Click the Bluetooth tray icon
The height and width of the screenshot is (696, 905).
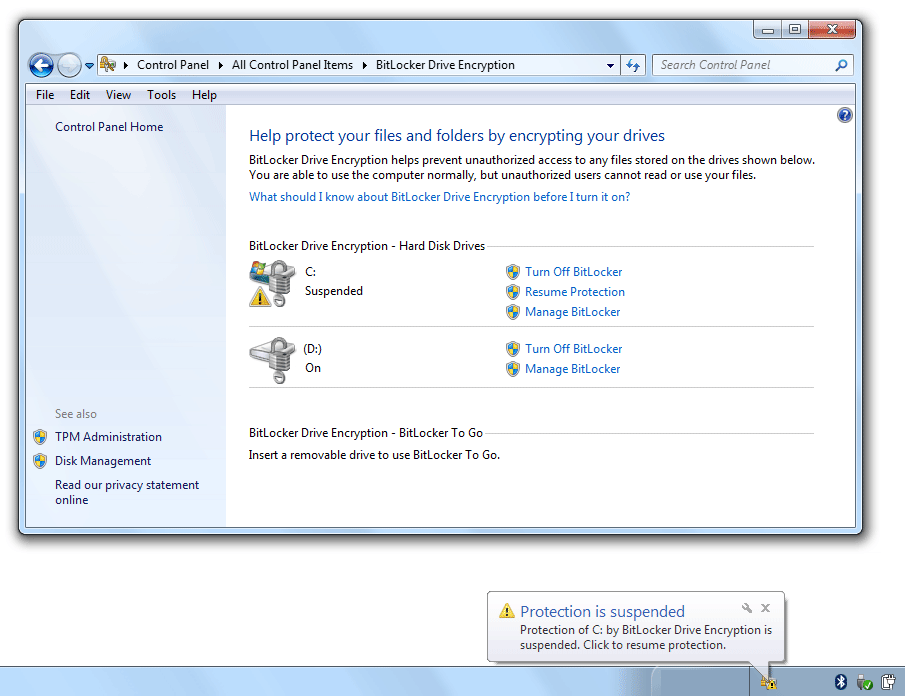pyautogui.click(x=840, y=682)
